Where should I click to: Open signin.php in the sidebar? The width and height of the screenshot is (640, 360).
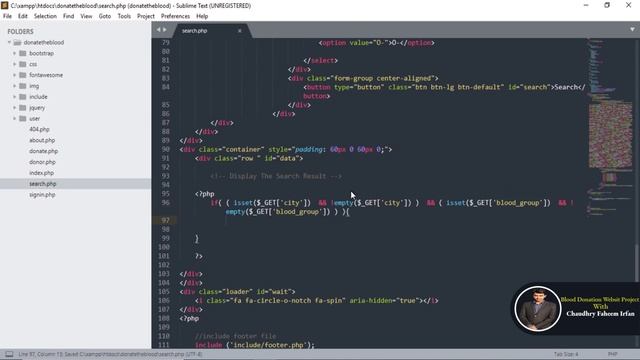(42, 195)
